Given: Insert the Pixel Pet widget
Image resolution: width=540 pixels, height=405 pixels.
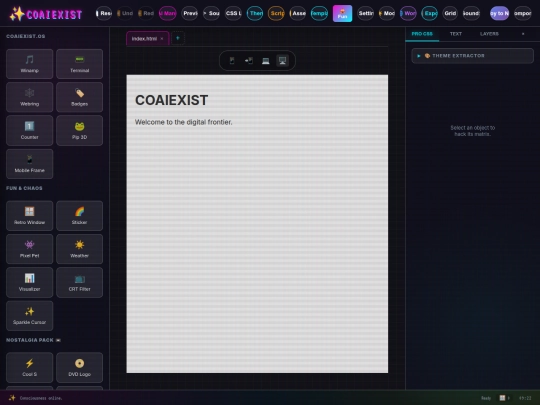Looking at the screenshot, I should pyautogui.click(x=30, y=249).
